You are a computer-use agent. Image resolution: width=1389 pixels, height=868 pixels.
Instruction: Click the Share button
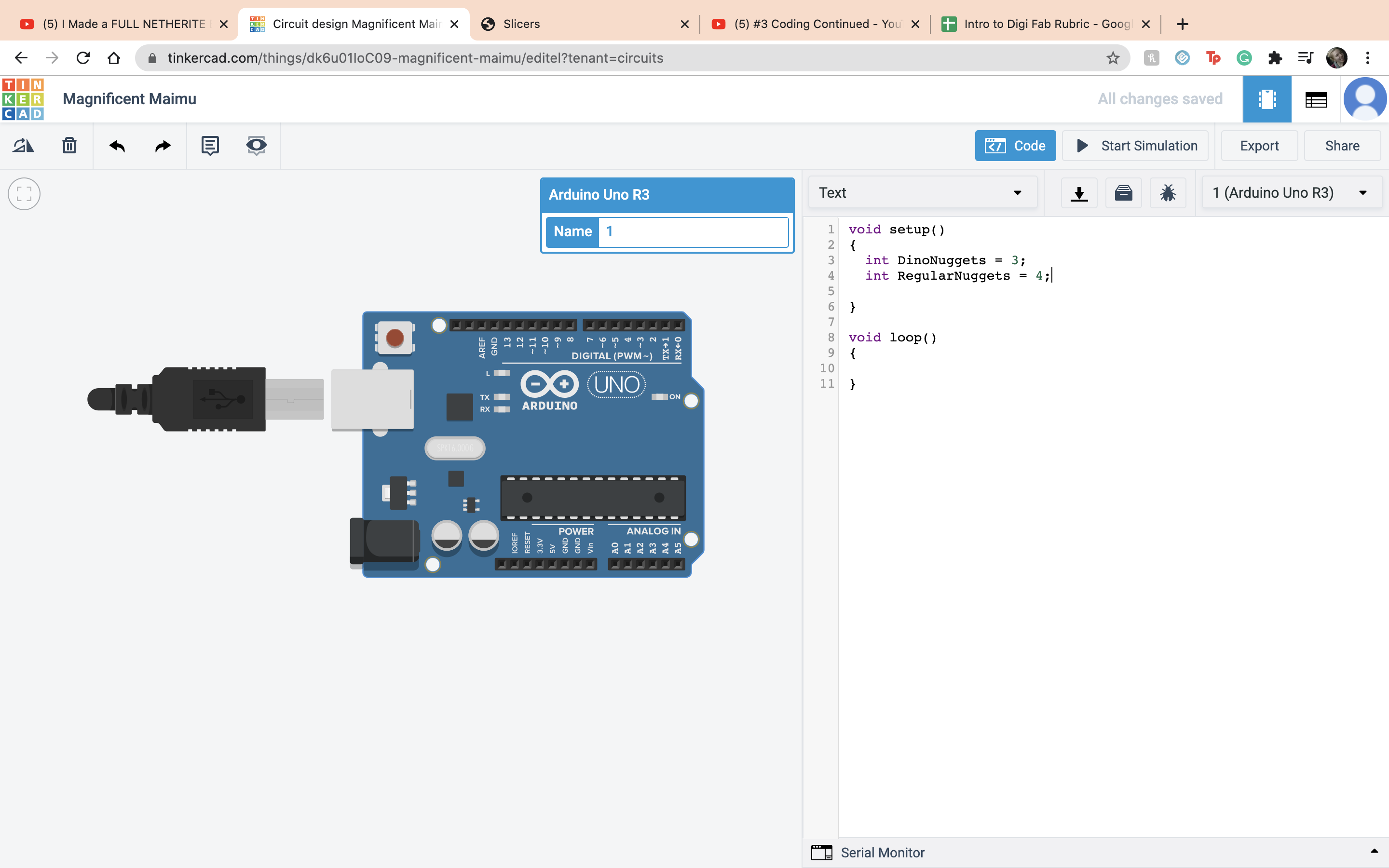coord(1342,146)
